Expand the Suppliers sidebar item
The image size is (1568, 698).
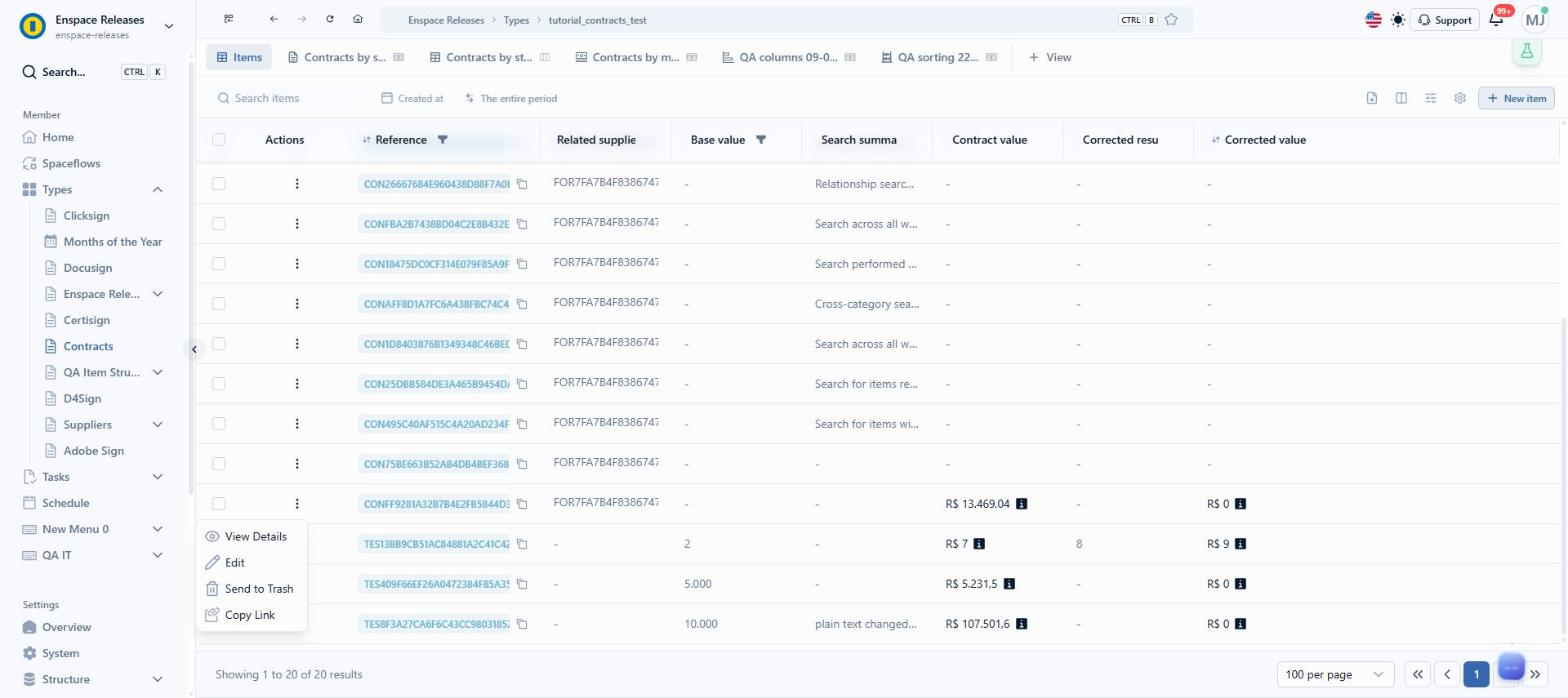pyautogui.click(x=157, y=425)
